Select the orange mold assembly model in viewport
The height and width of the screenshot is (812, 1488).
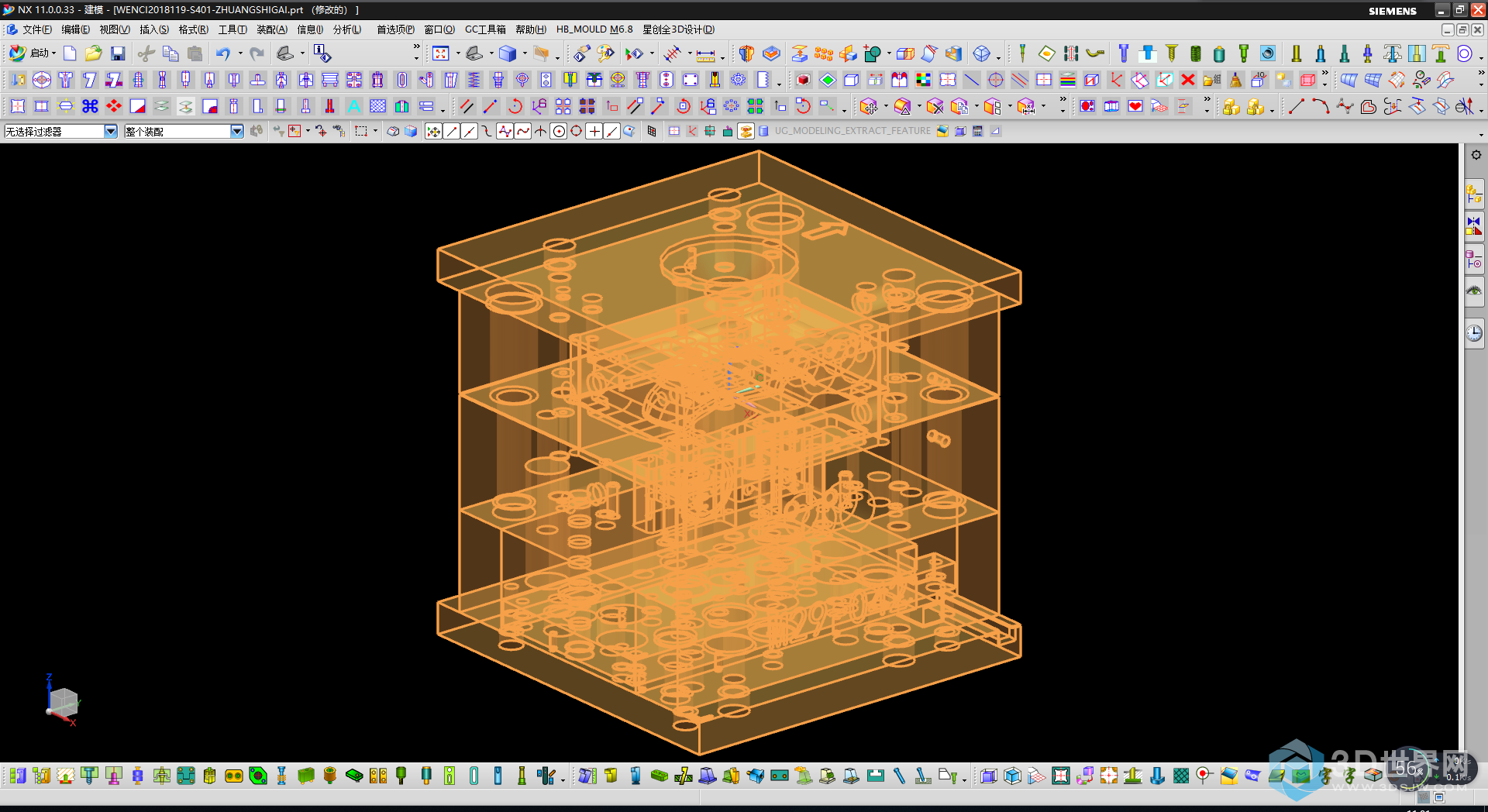(728, 452)
